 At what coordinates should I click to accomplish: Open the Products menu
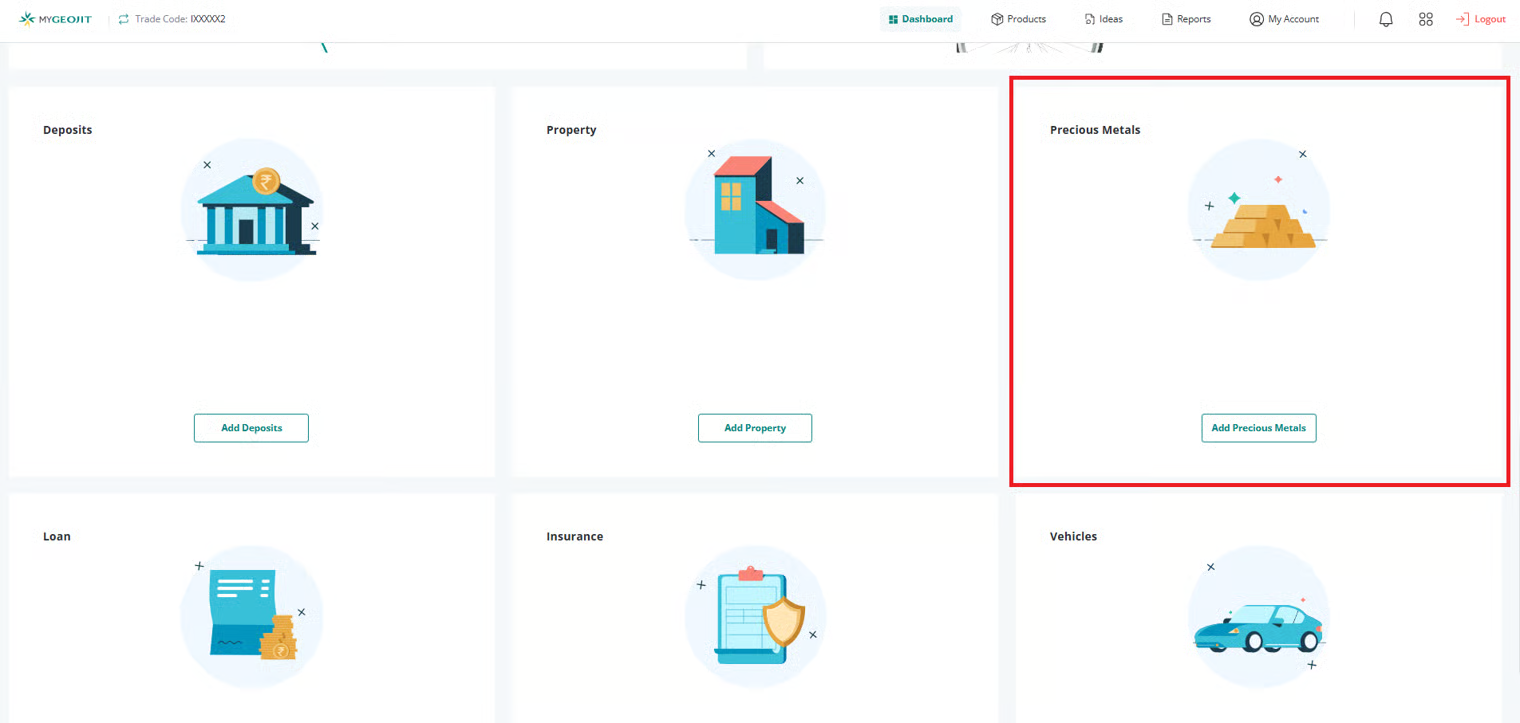coord(1018,19)
